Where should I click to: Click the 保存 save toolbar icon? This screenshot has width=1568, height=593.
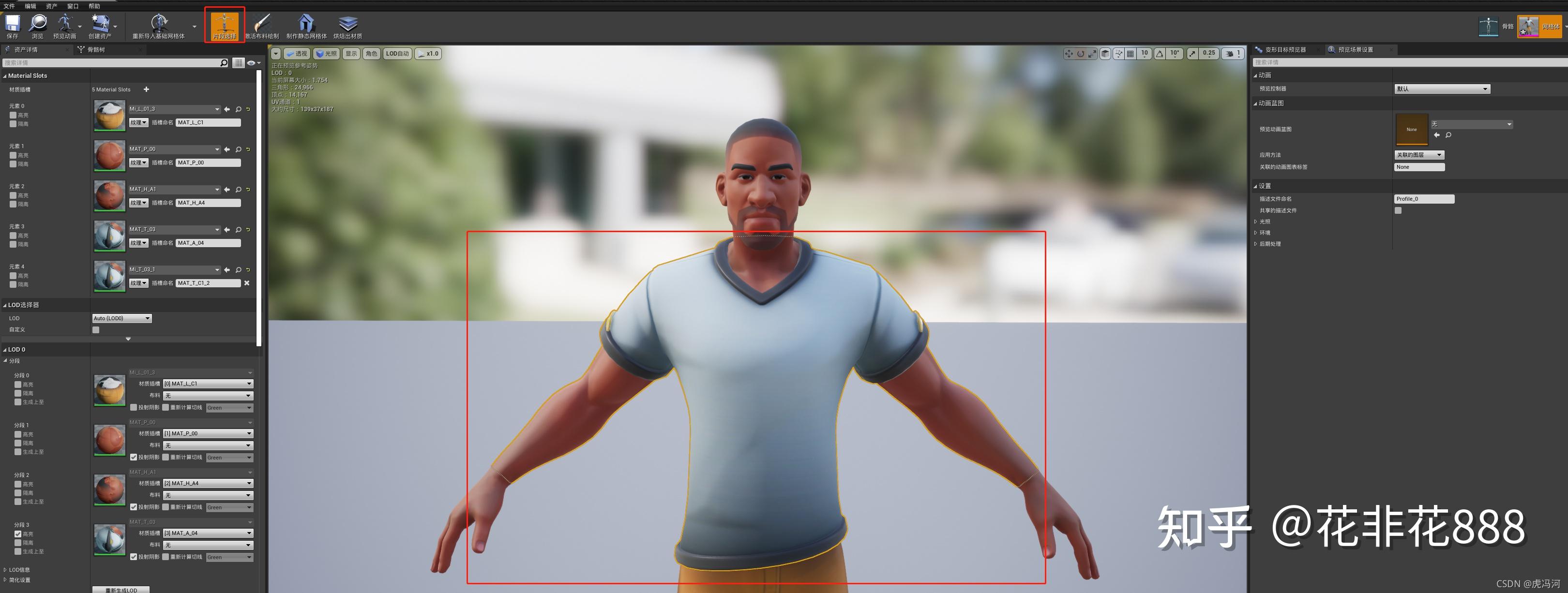12,26
